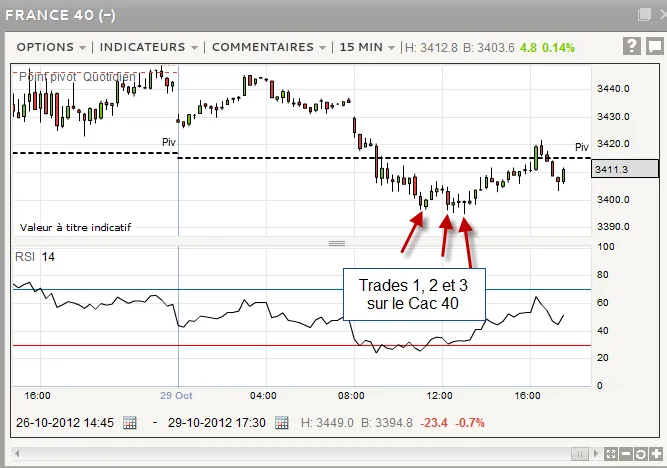
Task: Click the Valeur à titre indicatif text
Action: [x=75, y=228]
